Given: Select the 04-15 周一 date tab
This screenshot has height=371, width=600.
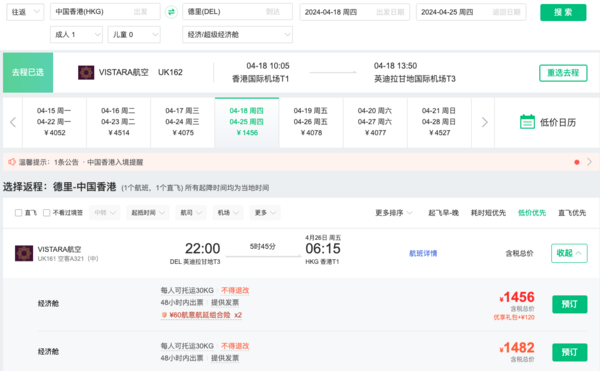Looking at the screenshot, I should 54,122.
